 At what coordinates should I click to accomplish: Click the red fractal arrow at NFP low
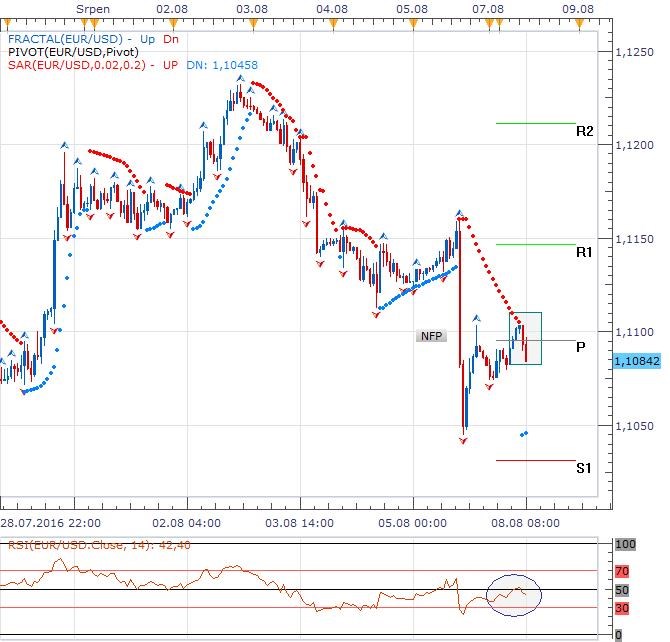463,440
